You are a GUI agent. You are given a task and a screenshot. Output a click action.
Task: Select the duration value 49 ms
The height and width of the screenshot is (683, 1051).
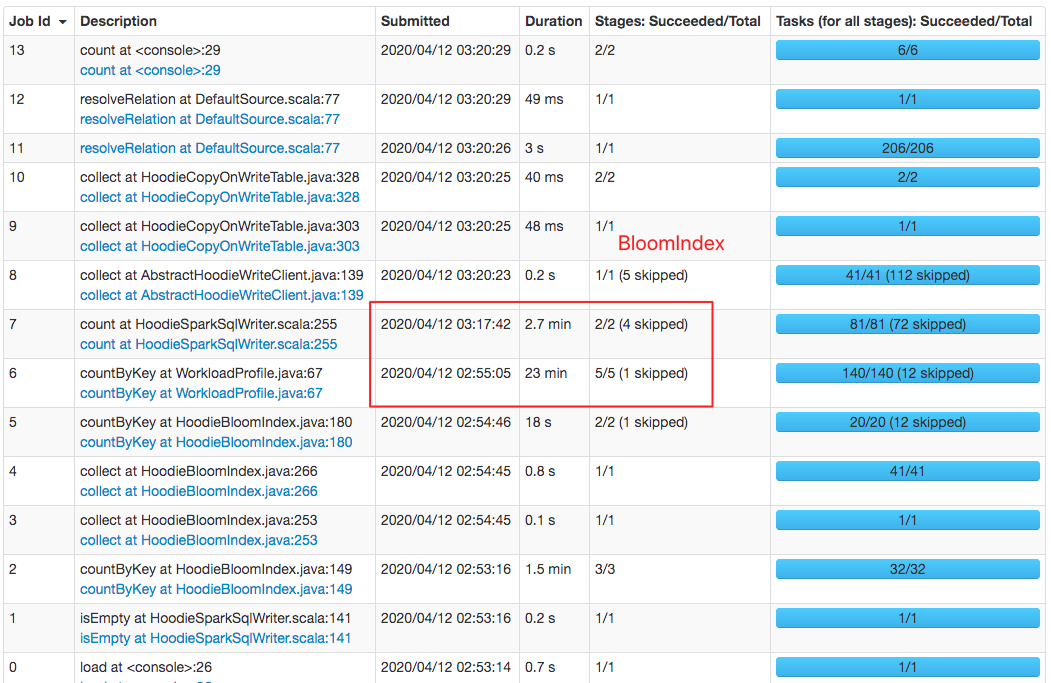544,99
